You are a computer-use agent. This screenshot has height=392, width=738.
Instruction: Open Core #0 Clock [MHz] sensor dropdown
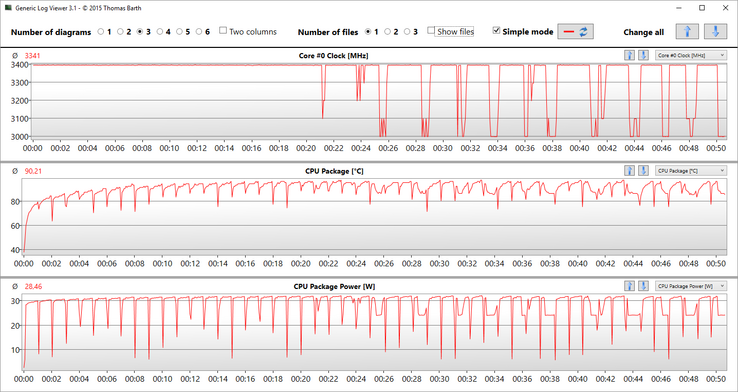[x=690, y=56]
